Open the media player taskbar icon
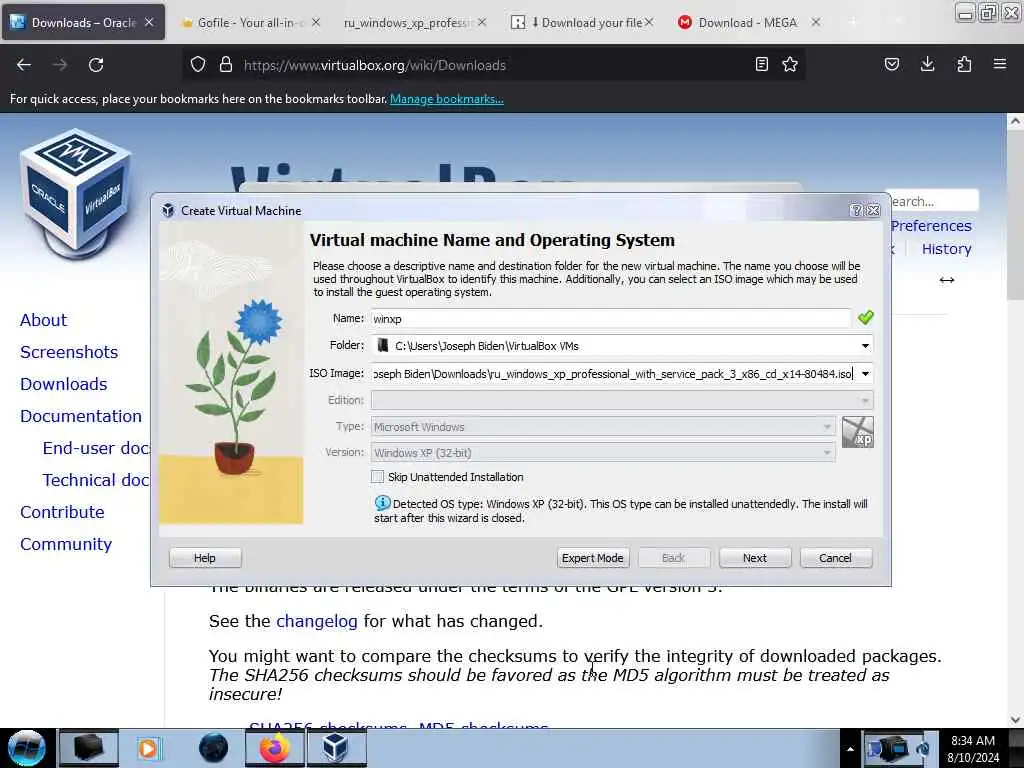This screenshot has width=1024, height=768. click(x=148, y=748)
